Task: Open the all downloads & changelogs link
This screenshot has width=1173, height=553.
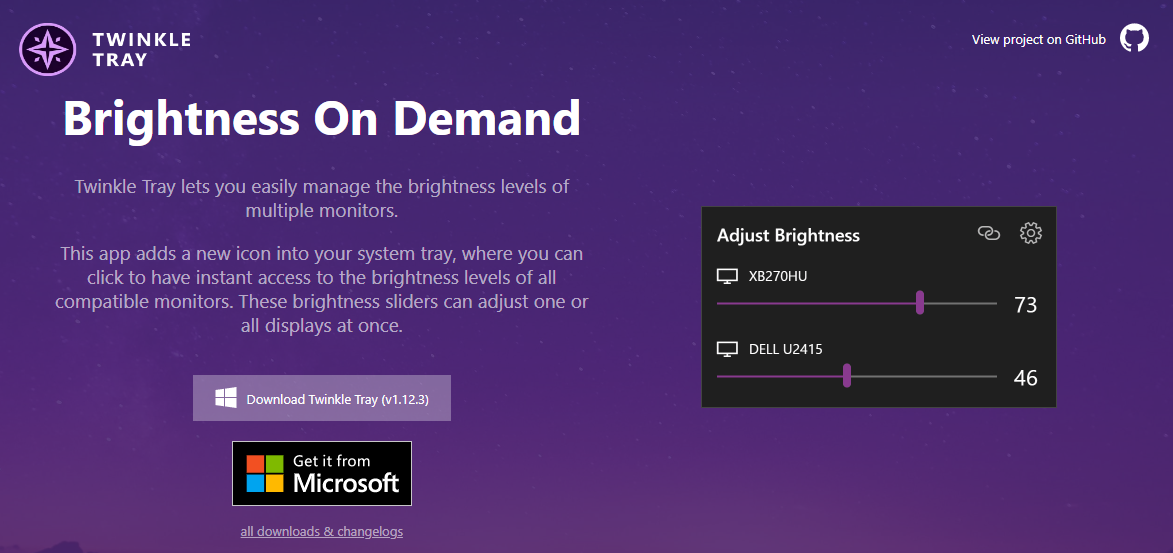Action: (322, 531)
